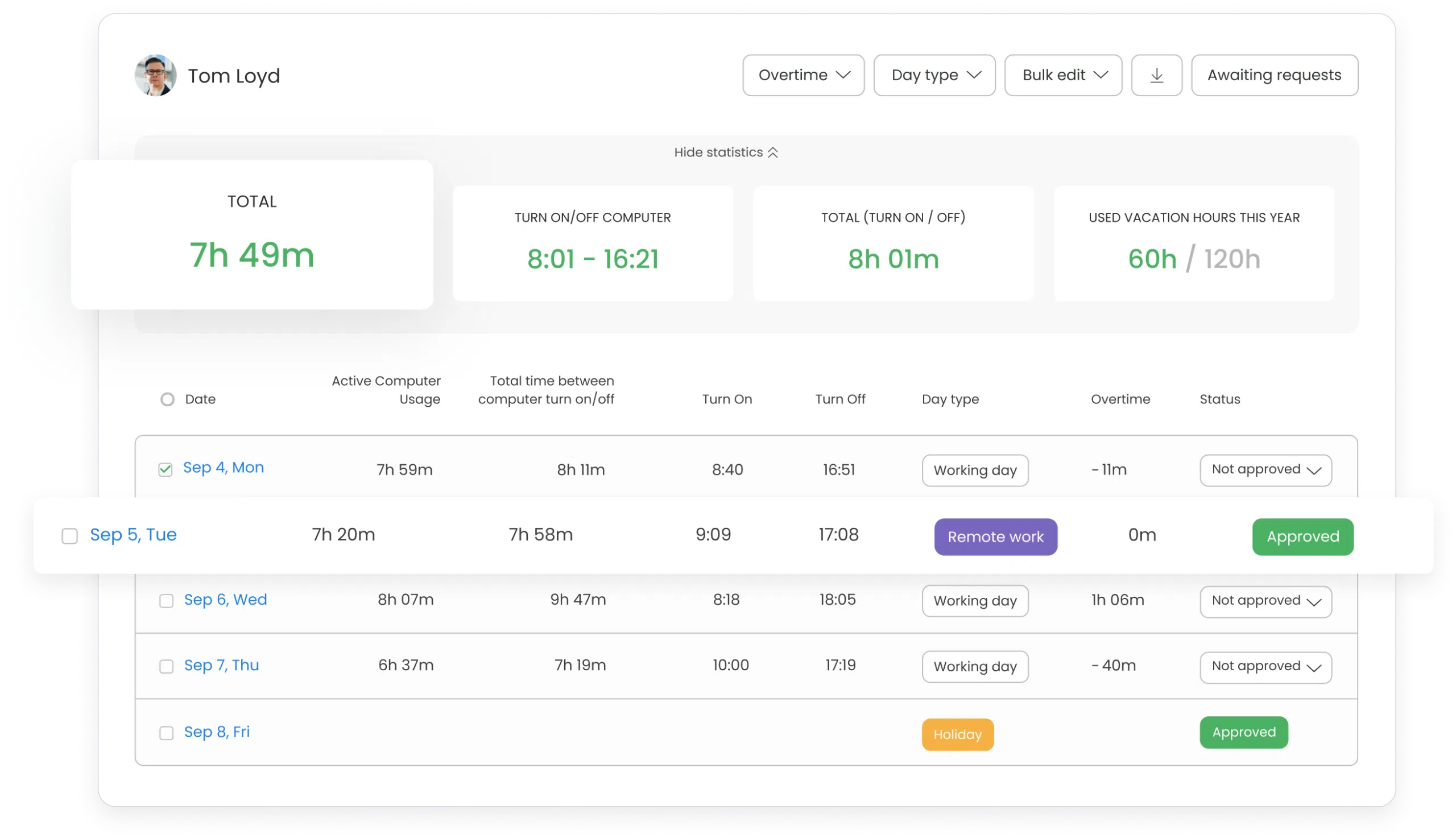The image size is (1456, 838).
Task: Click the Overtime column header
Action: (1120, 399)
